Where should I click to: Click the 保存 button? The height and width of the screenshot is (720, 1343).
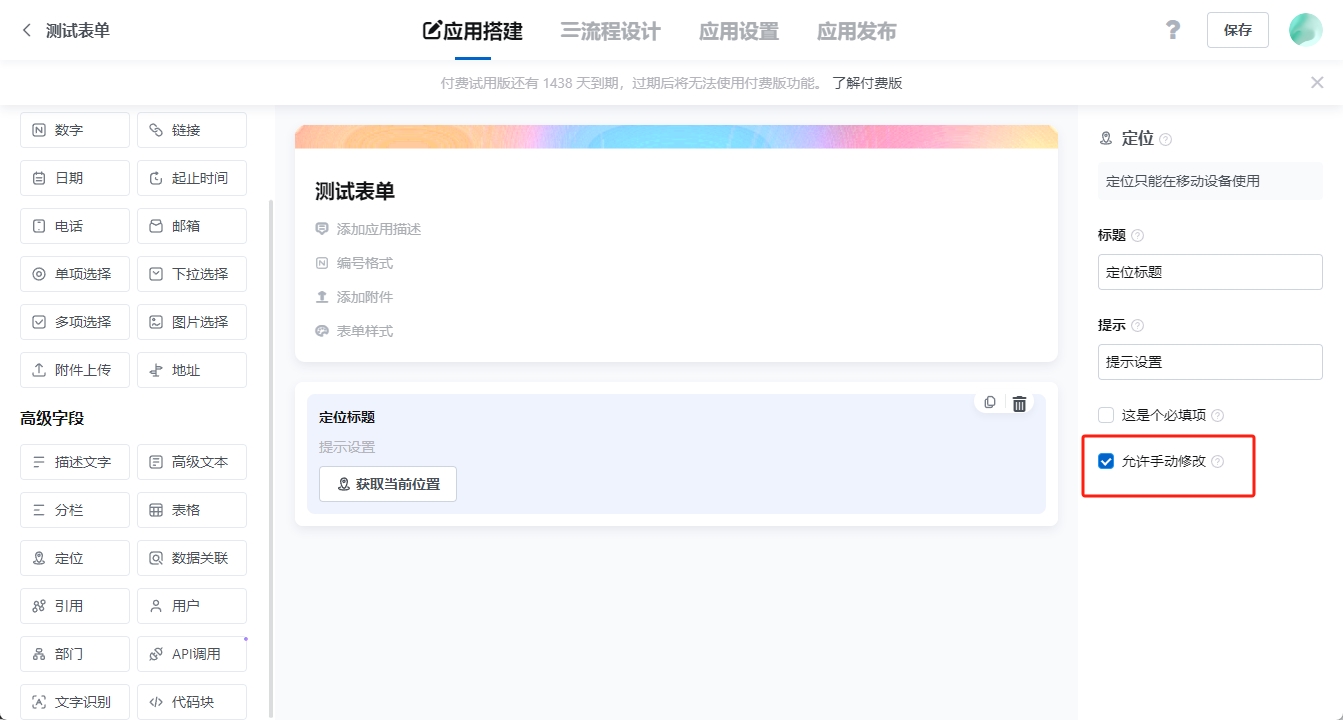pyautogui.click(x=1237, y=30)
